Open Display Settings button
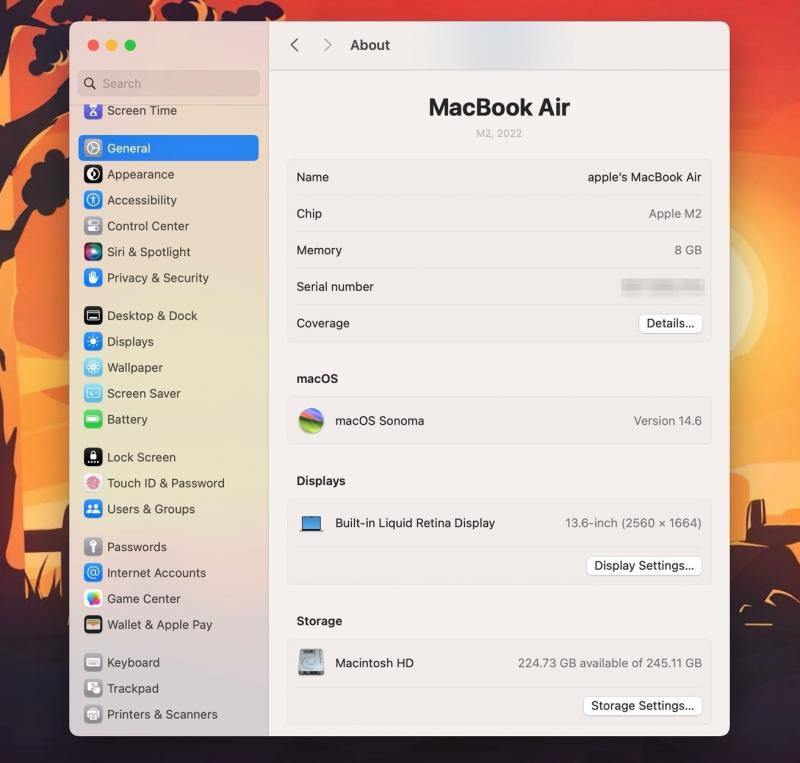The width and height of the screenshot is (800, 763). pyautogui.click(x=643, y=566)
